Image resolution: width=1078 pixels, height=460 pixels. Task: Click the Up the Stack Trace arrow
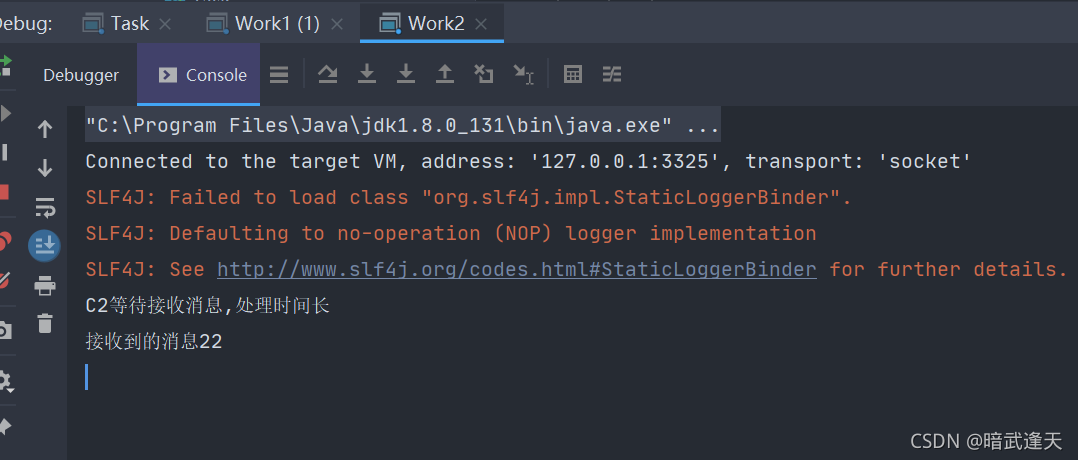pyautogui.click(x=45, y=129)
